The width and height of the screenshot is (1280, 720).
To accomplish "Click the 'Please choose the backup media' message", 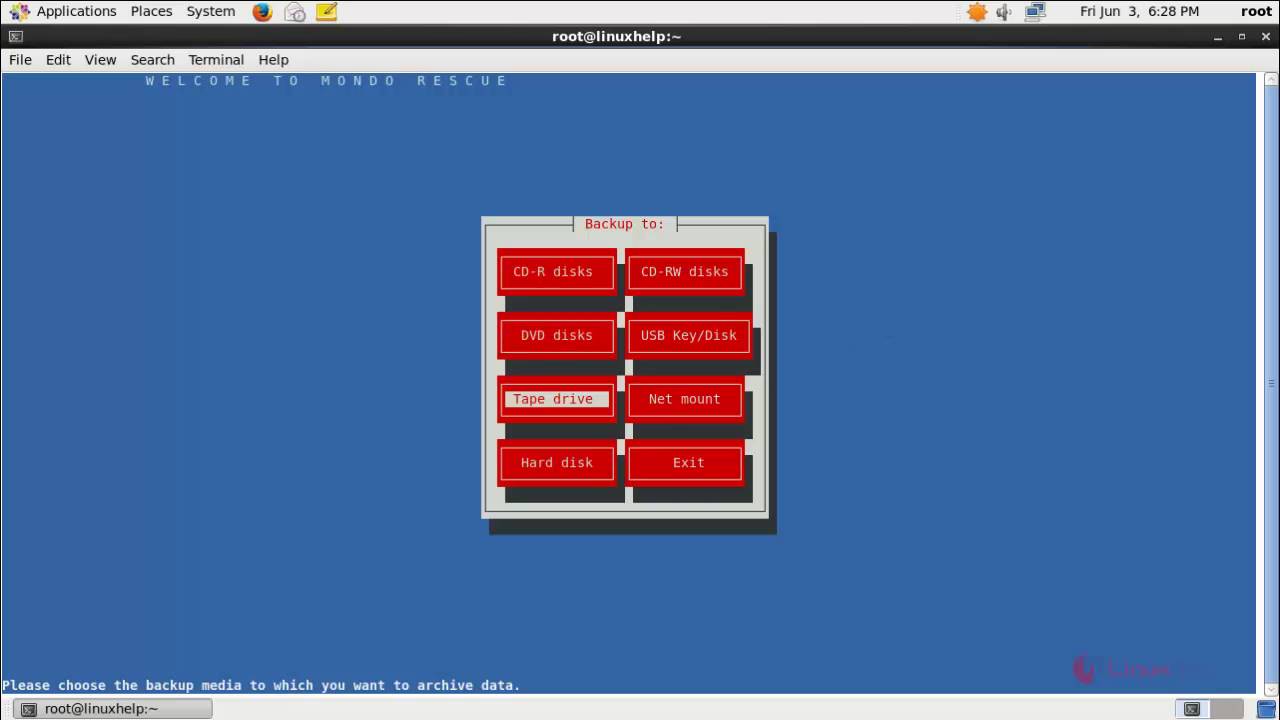I will pyautogui.click(x=261, y=686).
